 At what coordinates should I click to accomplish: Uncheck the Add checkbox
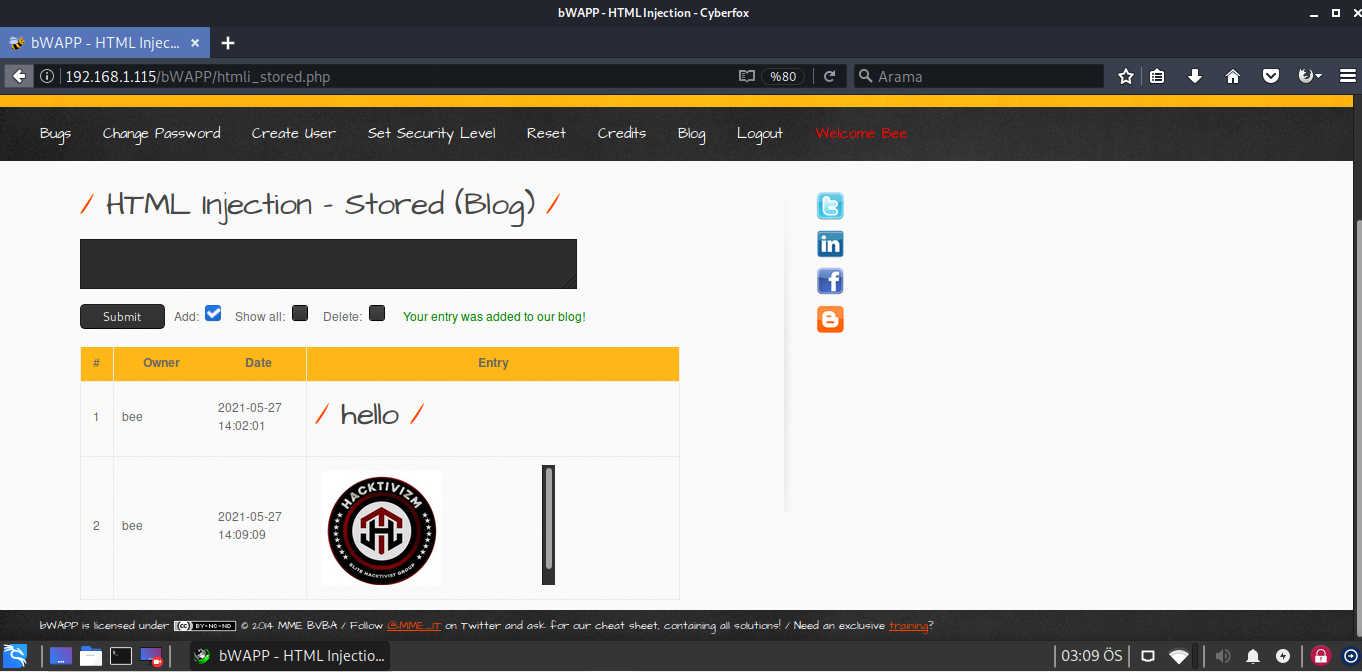coord(213,313)
